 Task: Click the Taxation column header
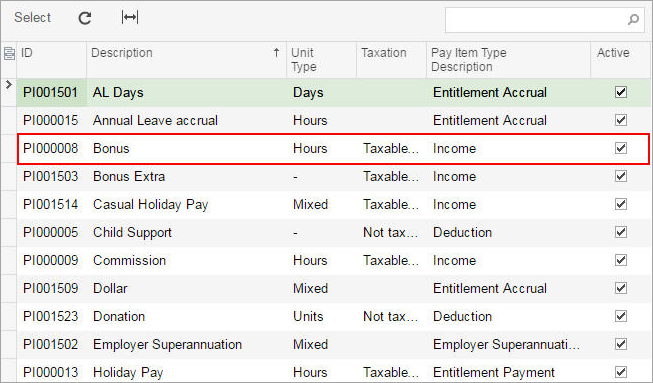(391, 60)
